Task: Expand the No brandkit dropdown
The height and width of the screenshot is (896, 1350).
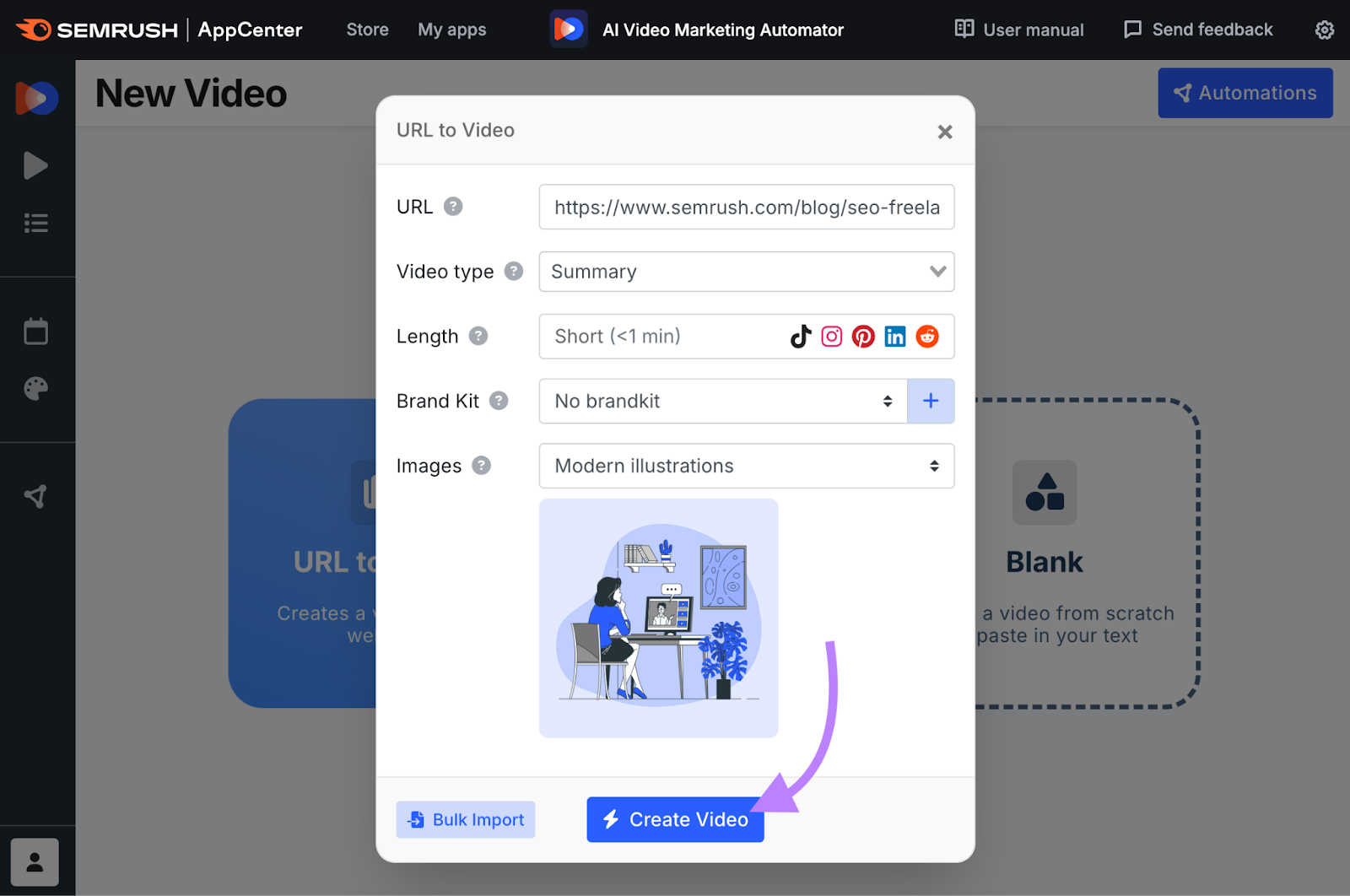Action: coord(721,401)
